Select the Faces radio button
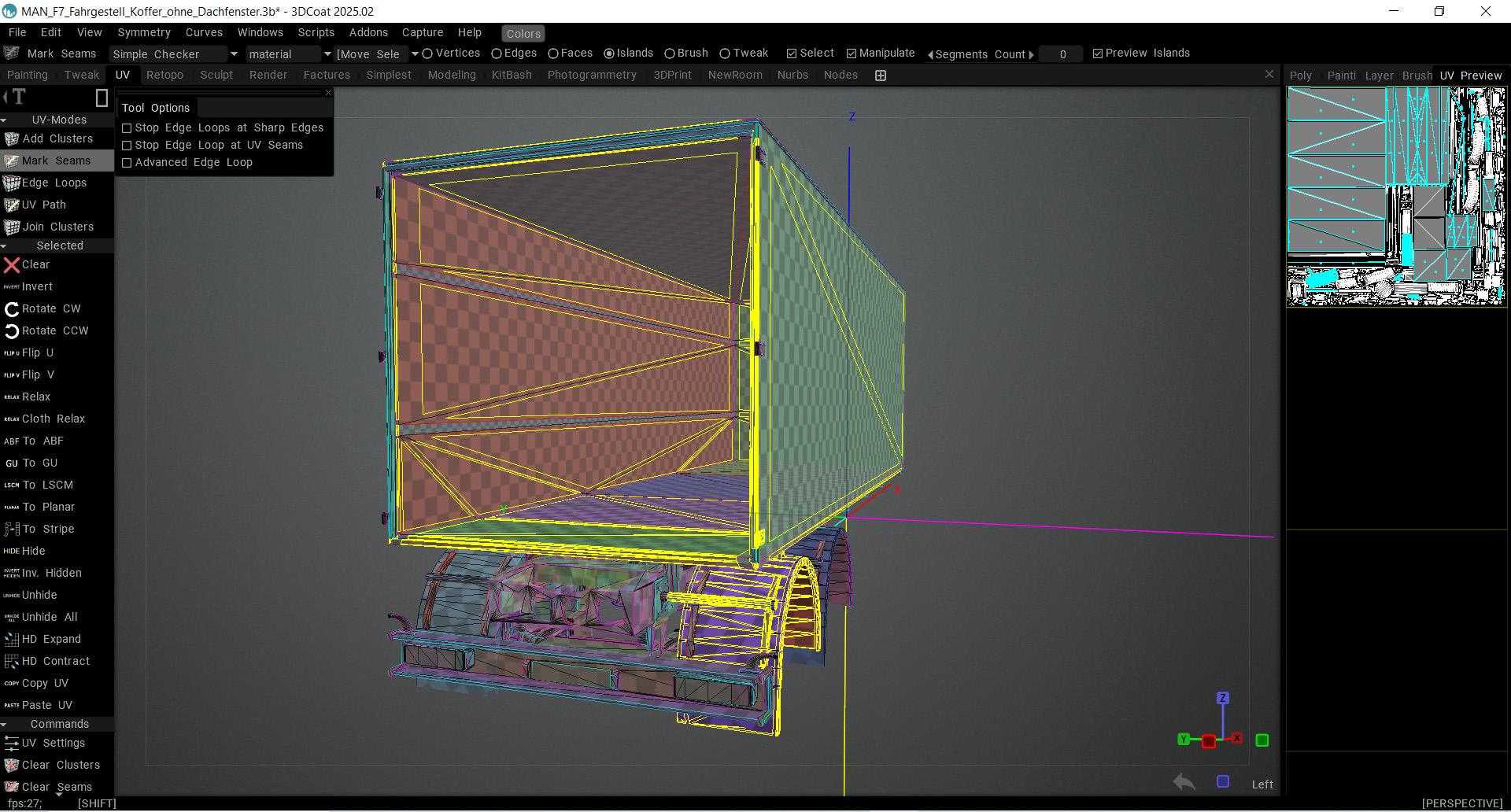The height and width of the screenshot is (812, 1511). coord(553,54)
